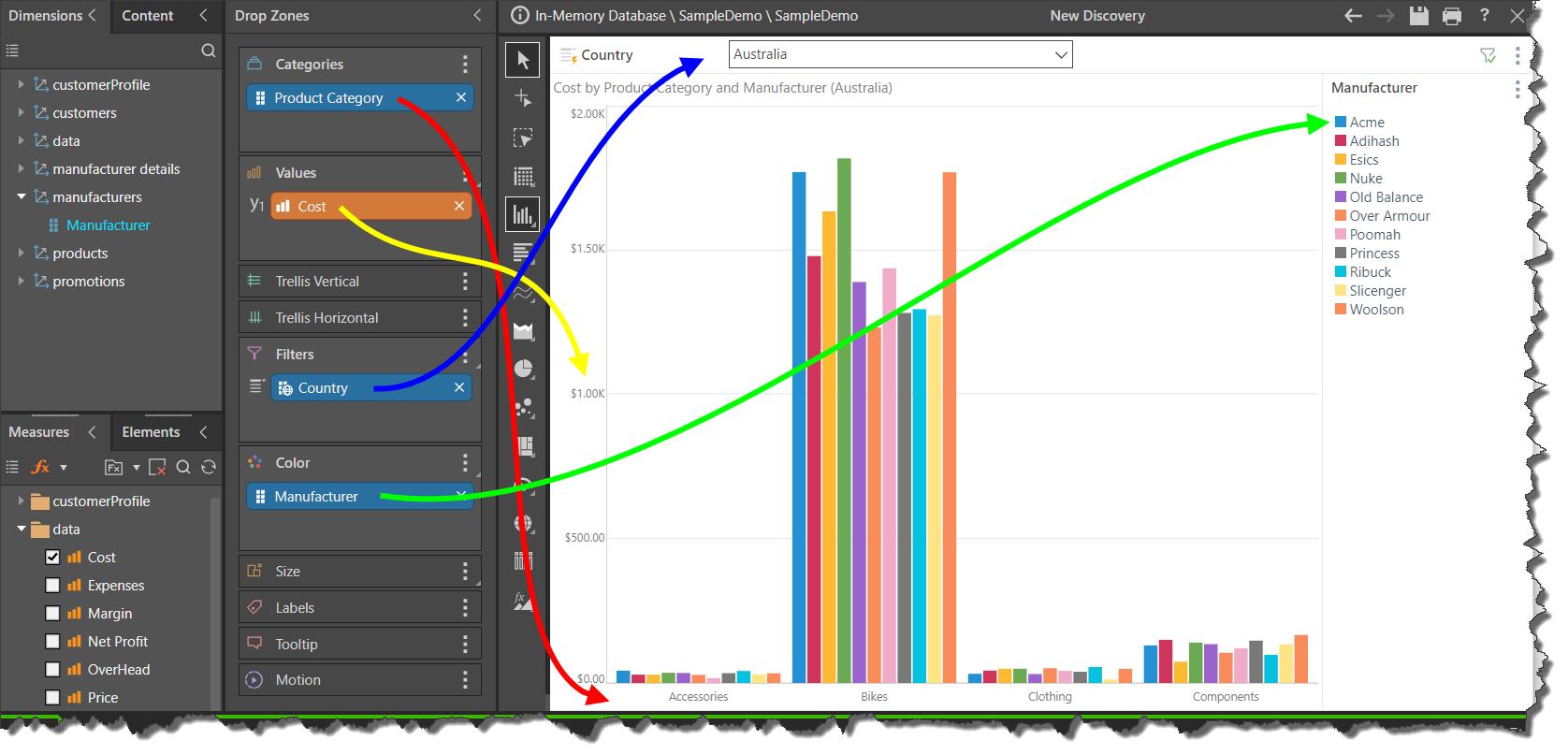
Task: Select the column chart visualization type
Action: [523, 215]
